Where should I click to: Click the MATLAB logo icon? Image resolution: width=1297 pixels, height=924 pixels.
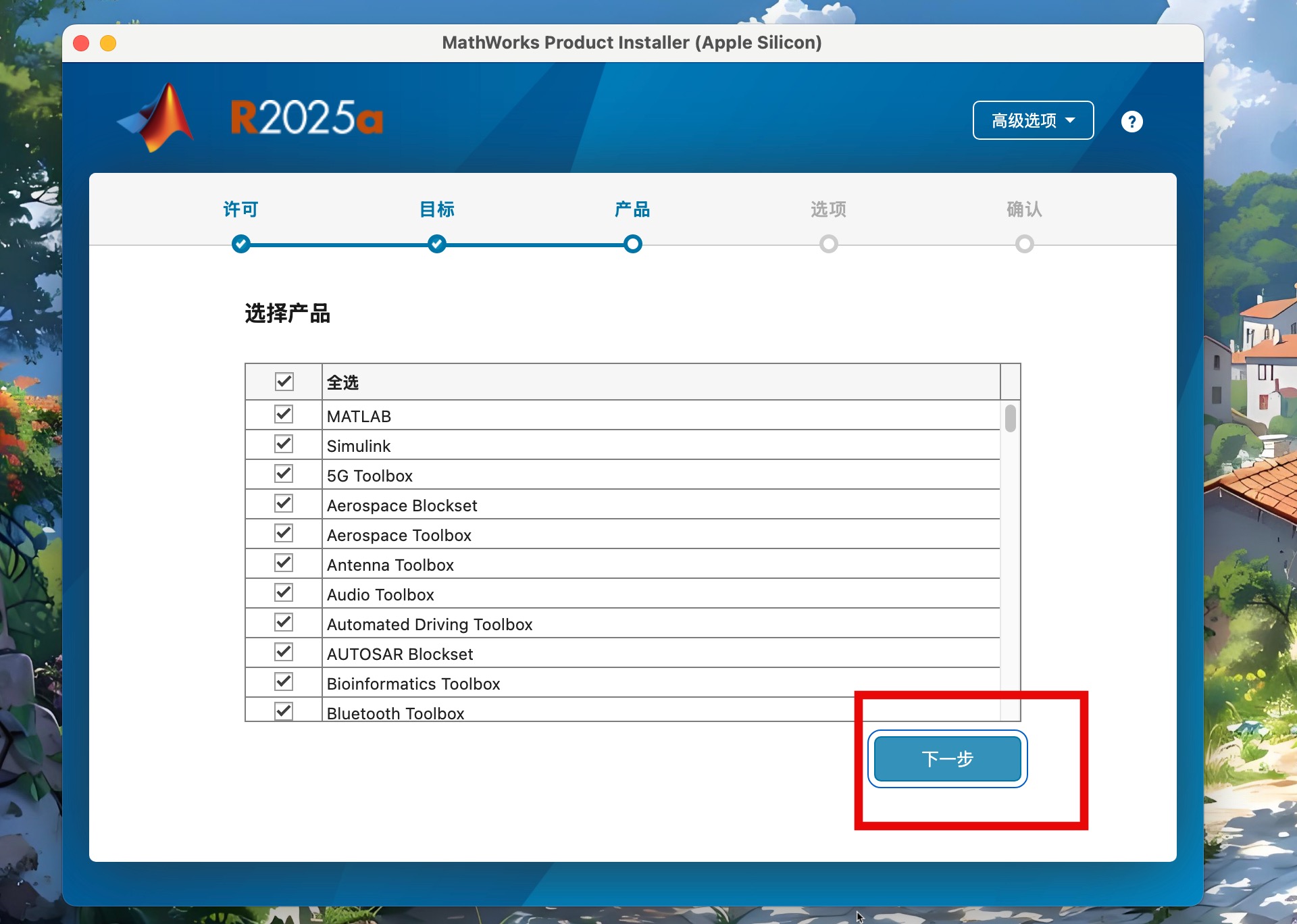158,119
